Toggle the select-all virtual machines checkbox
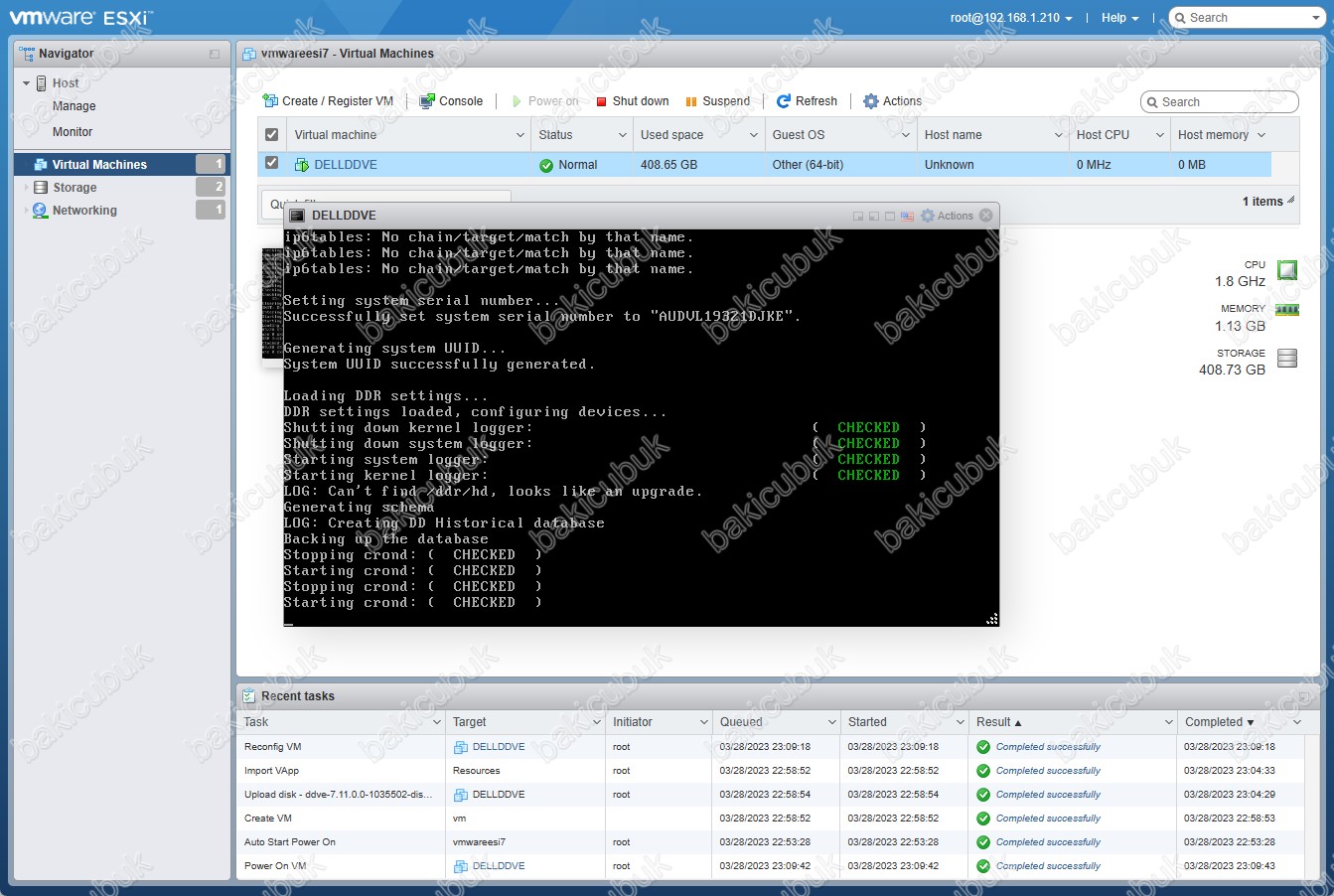The image size is (1334, 896). coord(271,135)
